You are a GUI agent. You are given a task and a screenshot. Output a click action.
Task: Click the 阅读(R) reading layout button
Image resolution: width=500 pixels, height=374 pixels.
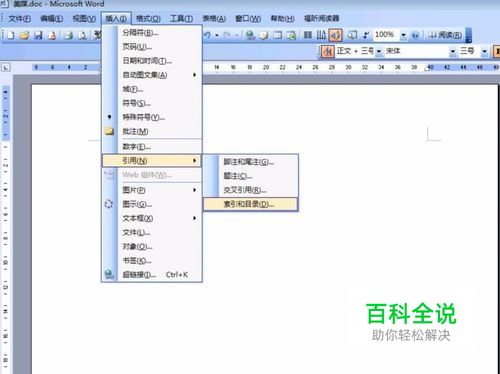(445, 35)
